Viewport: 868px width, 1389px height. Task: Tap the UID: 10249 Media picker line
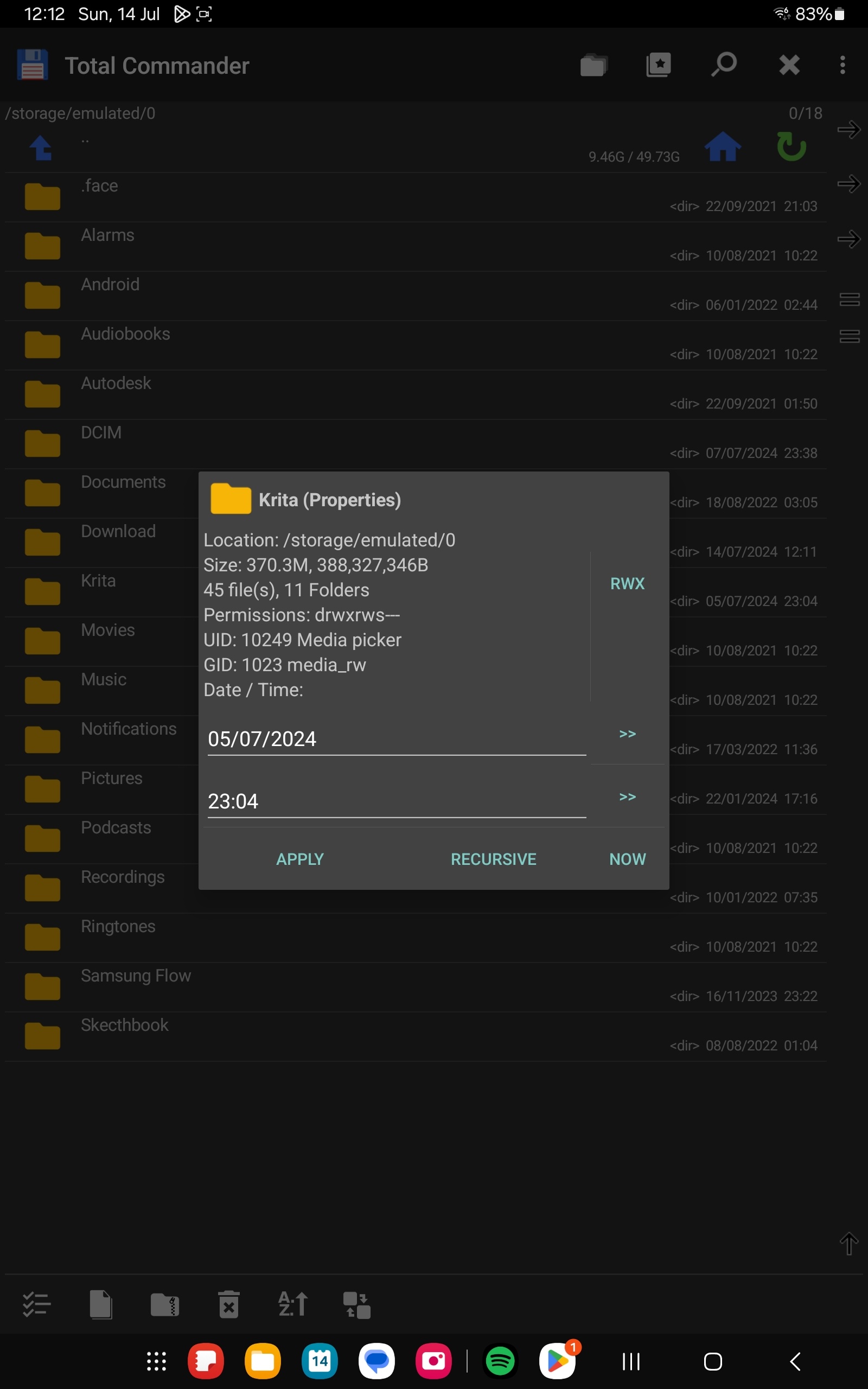[303, 639]
